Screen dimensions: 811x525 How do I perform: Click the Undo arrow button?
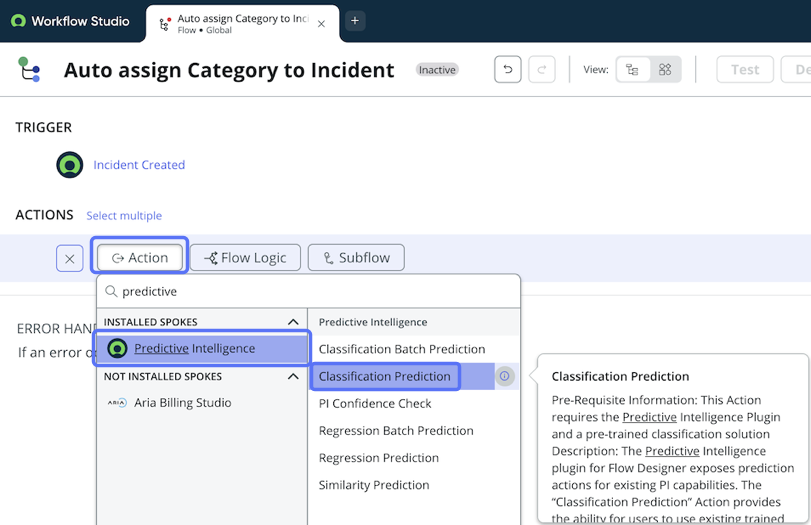click(507, 69)
